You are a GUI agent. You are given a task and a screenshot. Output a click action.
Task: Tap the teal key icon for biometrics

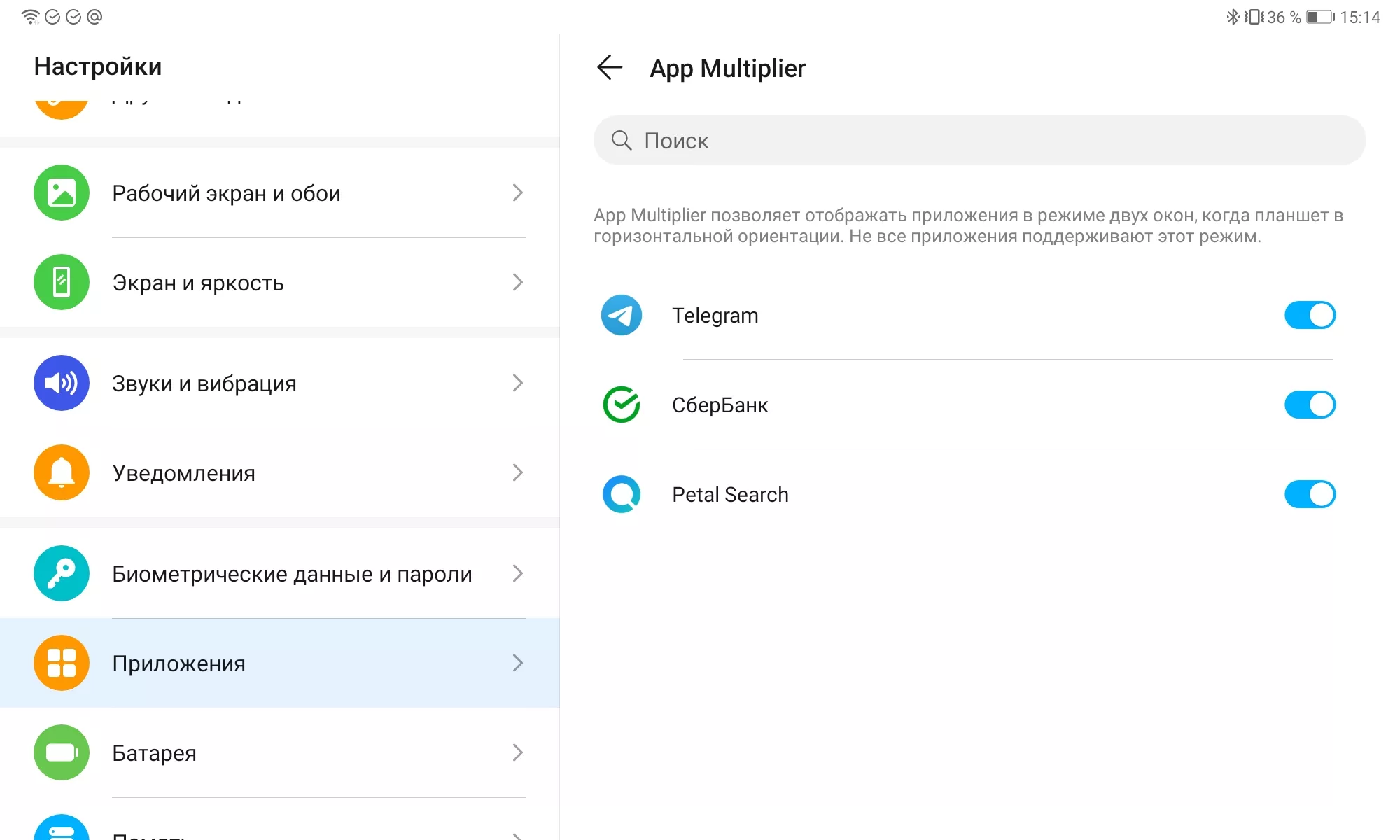[x=62, y=573]
